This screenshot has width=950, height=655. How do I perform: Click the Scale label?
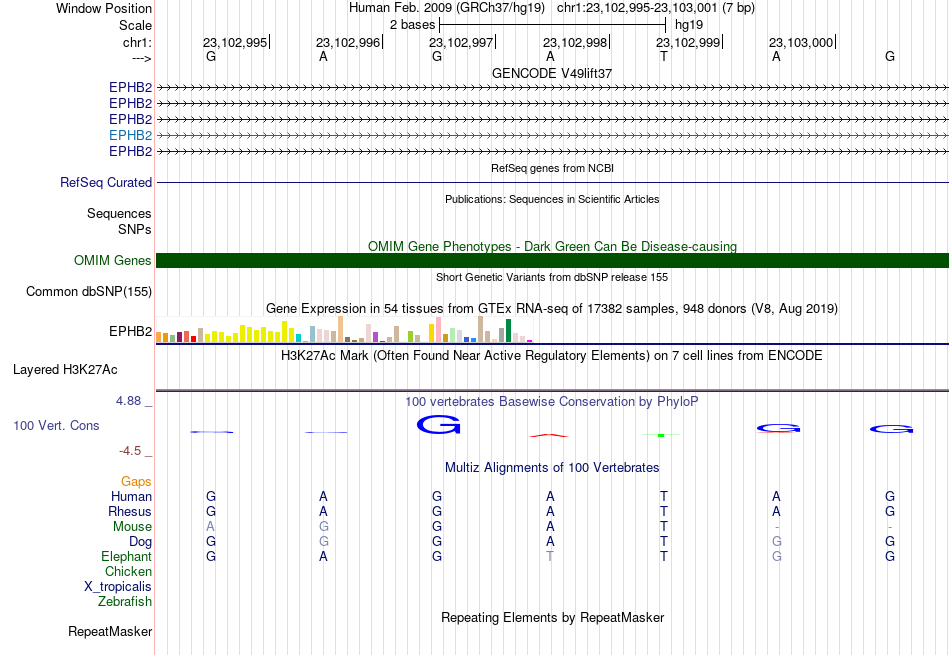pos(135,25)
